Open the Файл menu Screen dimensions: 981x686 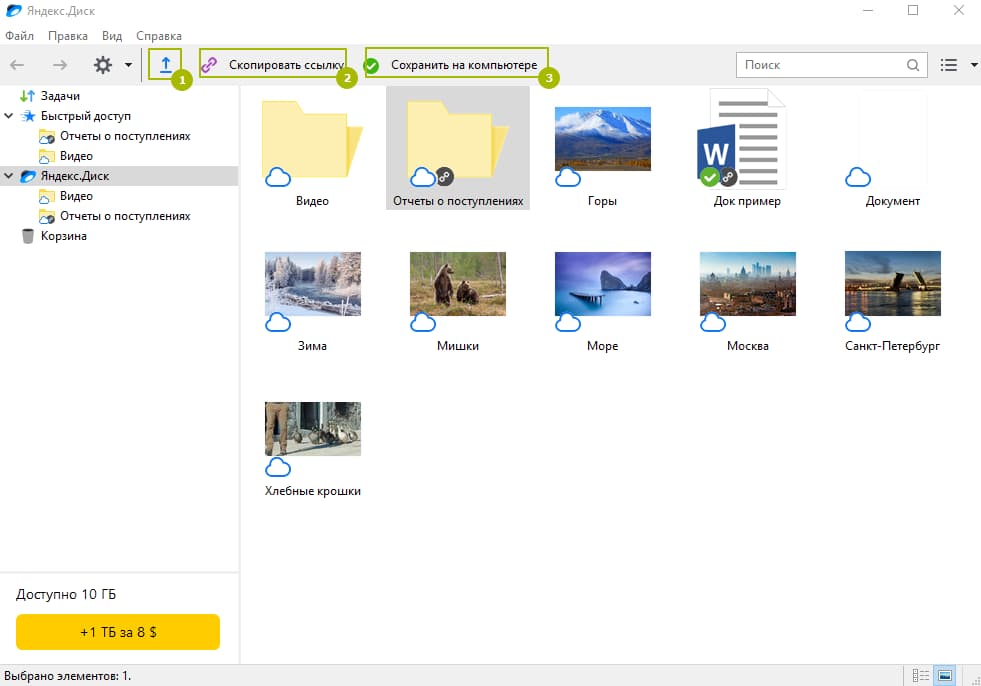click(x=20, y=36)
